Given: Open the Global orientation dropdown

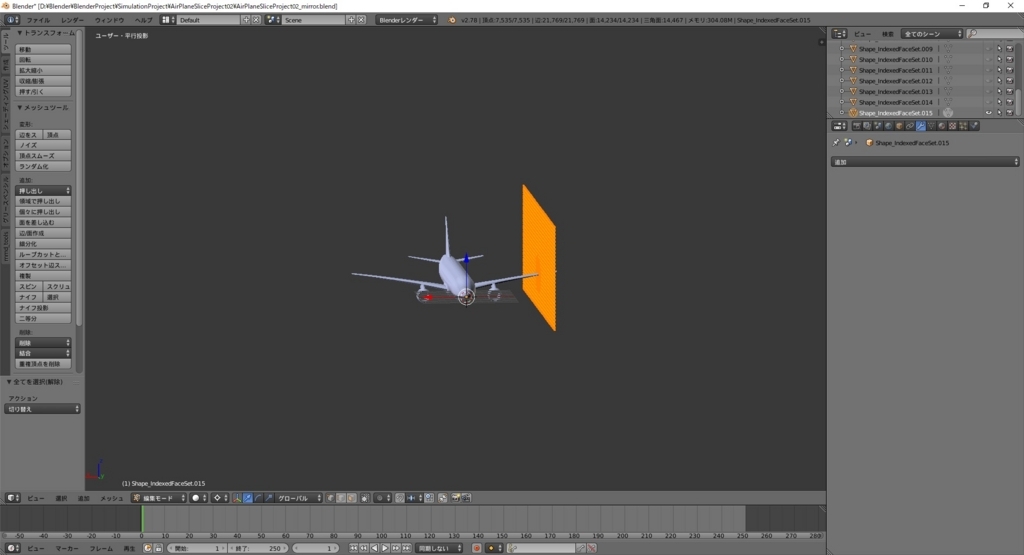Looking at the screenshot, I should coord(298,498).
